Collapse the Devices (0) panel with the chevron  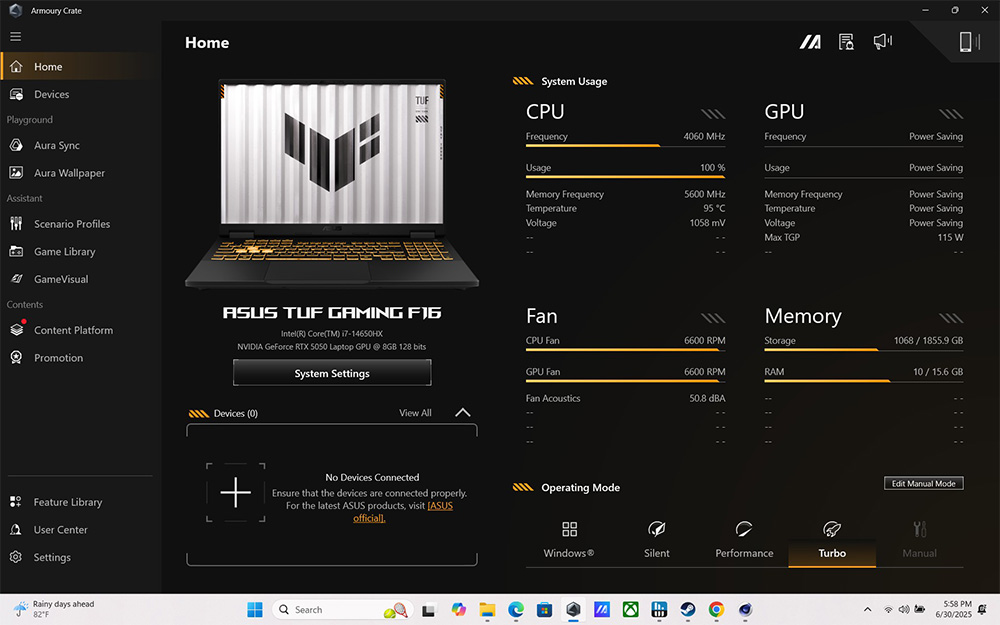point(463,413)
